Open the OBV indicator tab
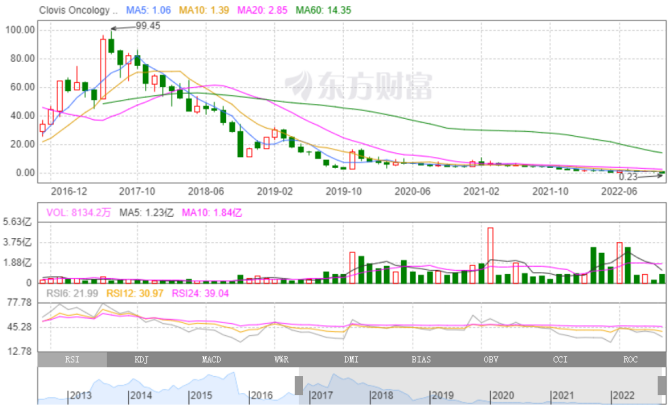 pyautogui.click(x=491, y=357)
